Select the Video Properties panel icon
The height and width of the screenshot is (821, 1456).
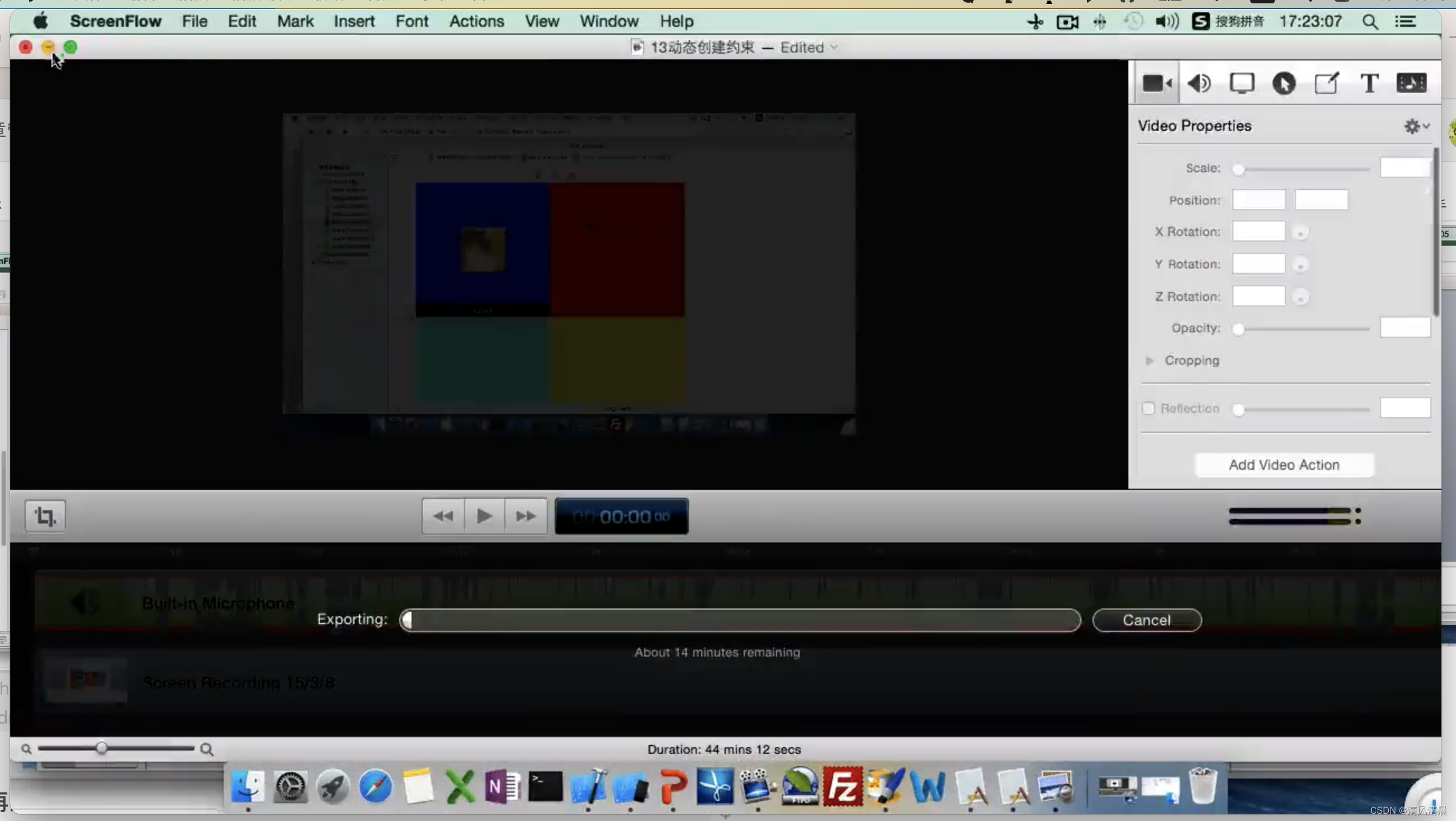click(1155, 83)
